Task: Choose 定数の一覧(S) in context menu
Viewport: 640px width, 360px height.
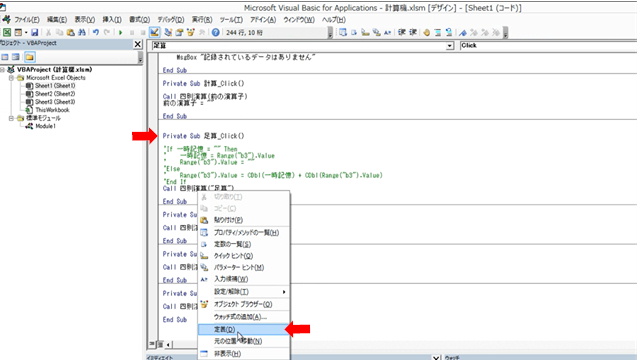Action: pos(244,244)
